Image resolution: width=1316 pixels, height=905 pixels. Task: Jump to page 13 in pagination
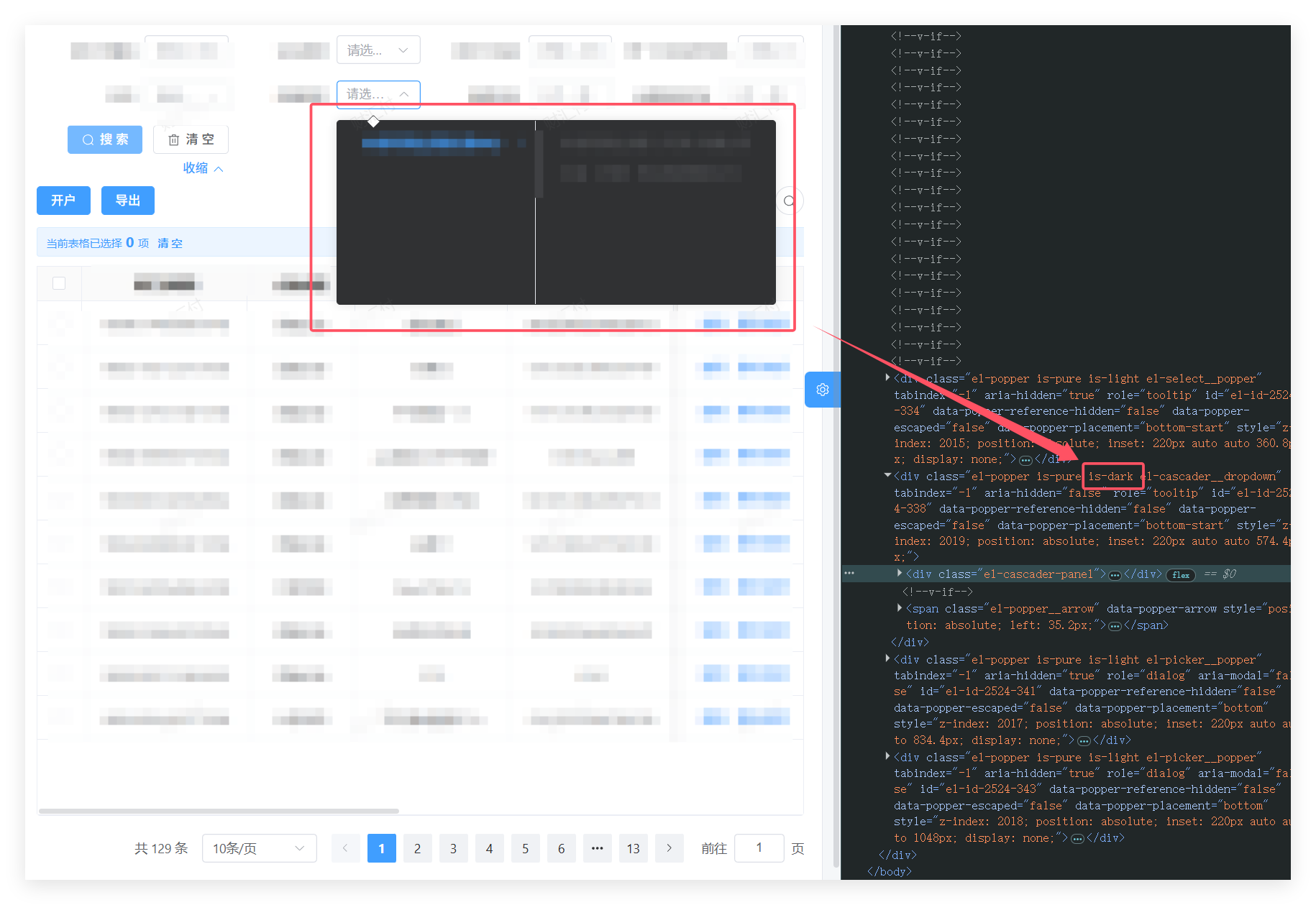(633, 848)
